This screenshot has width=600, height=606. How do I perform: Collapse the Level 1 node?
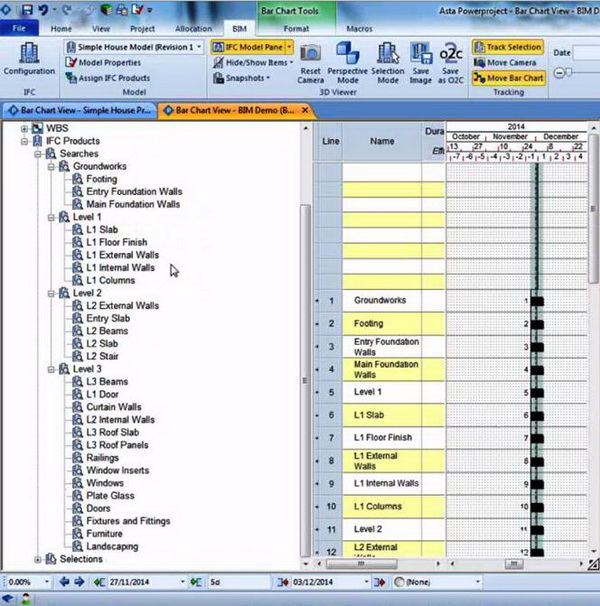[51, 217]
